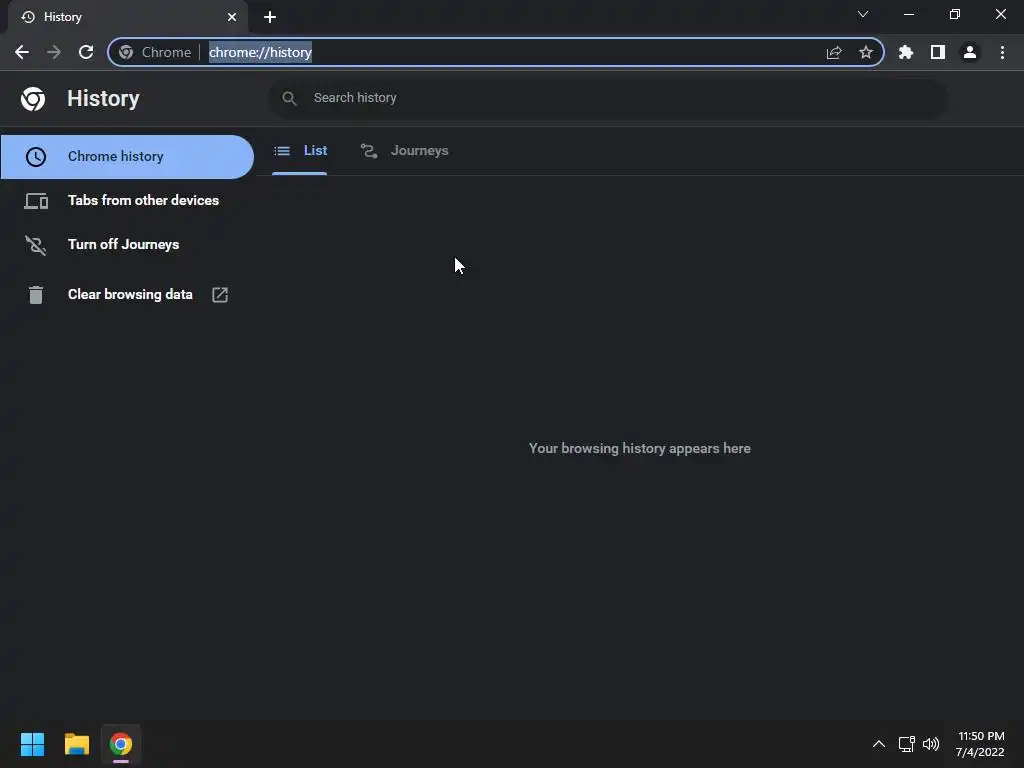
Task: Bookmark this tab with the star icon
Action: point(866,52)
